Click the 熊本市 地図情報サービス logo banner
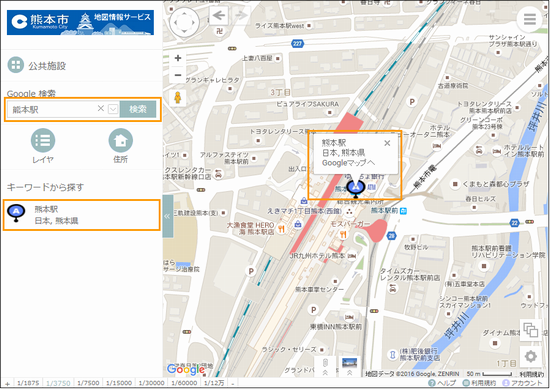550x389 pixels. pos(80,22)
